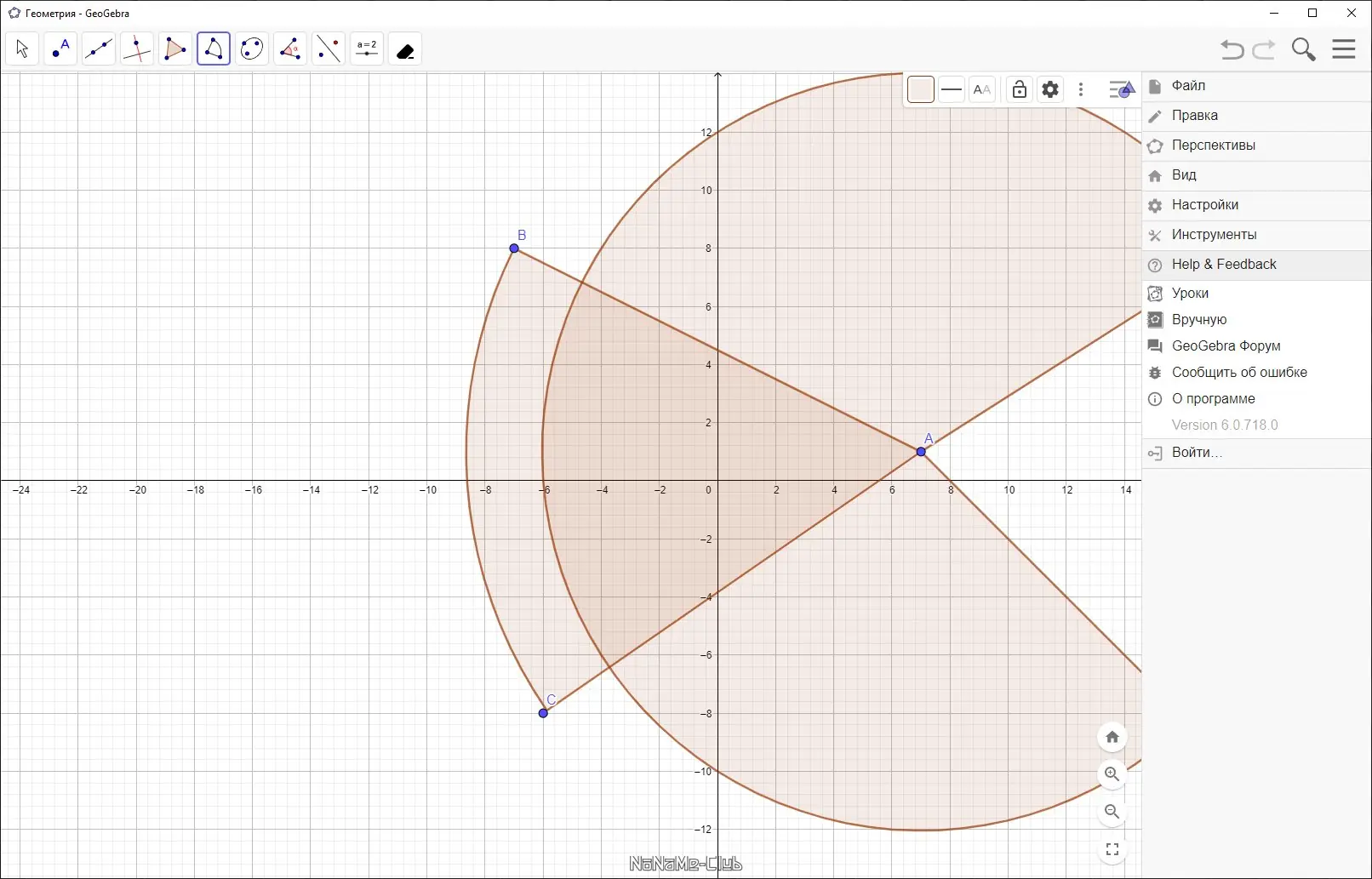Screen dimensions: 1372x879
Task: Select point A on the canvas
Action: 921,452
